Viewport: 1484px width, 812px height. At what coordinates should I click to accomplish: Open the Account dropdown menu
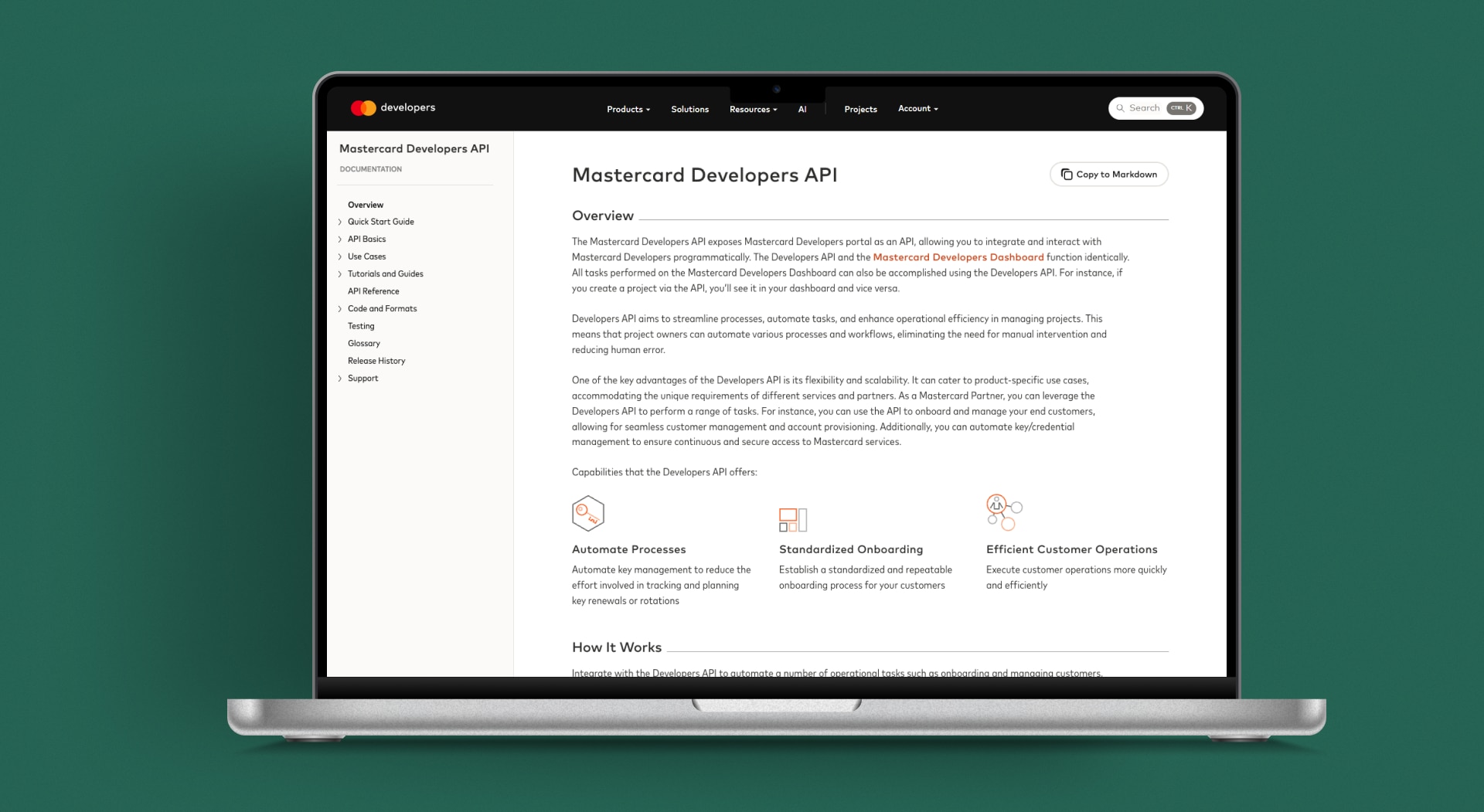click(917, 109)
